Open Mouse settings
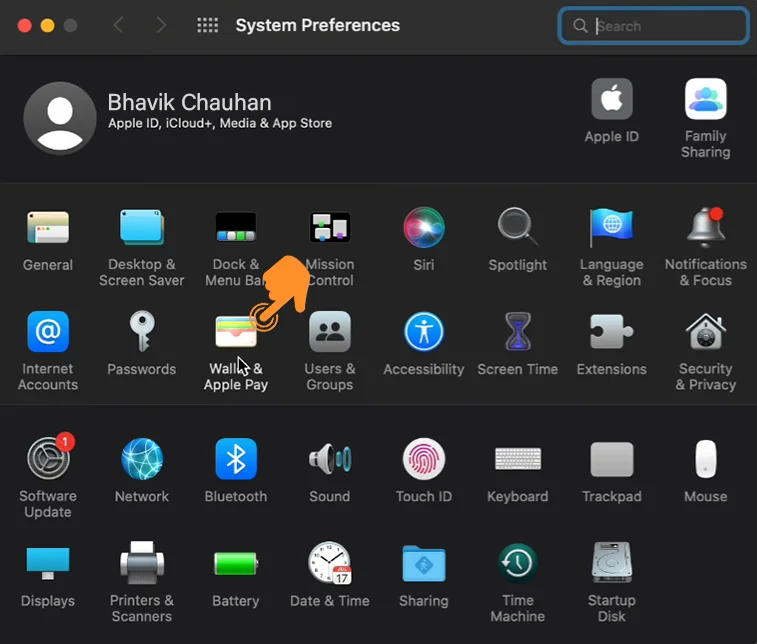Image resolution: width=757 pixels, height=644 pixels. 706,459
